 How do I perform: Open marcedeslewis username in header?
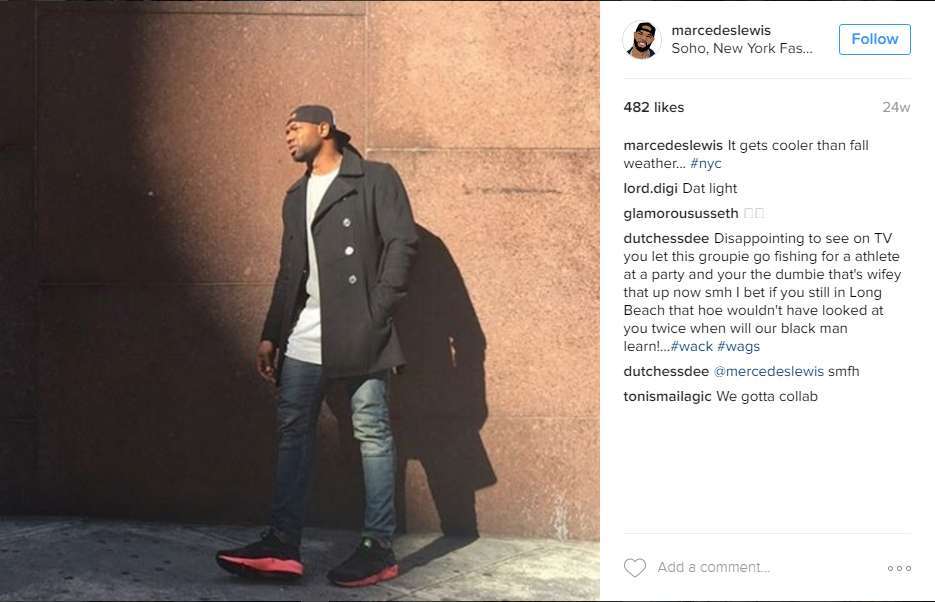[721, 30]
